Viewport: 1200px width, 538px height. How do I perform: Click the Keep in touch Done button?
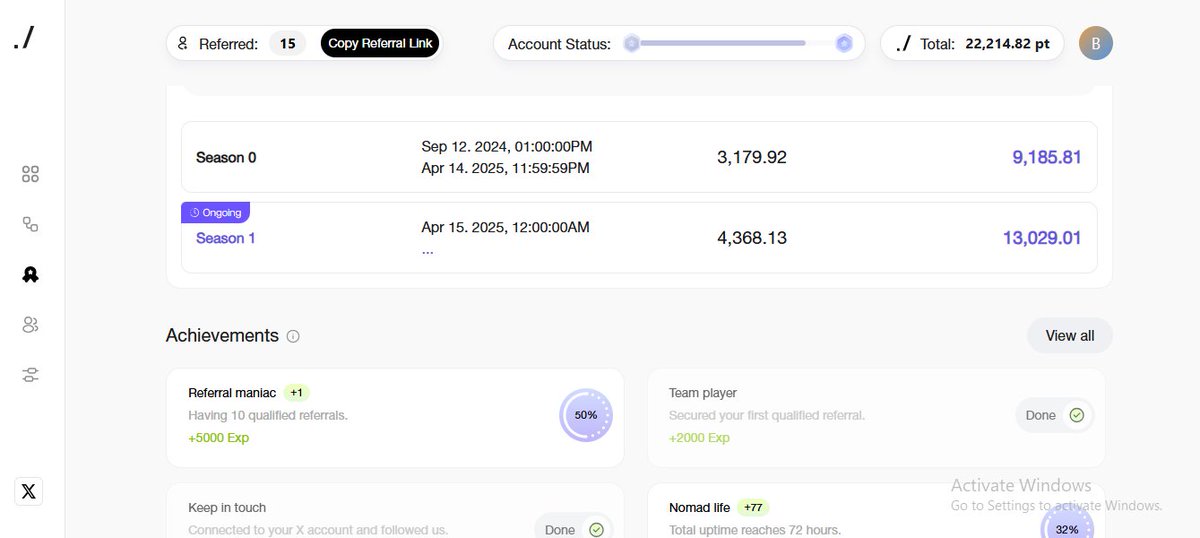pyautogui.click(x=574, y=526)
